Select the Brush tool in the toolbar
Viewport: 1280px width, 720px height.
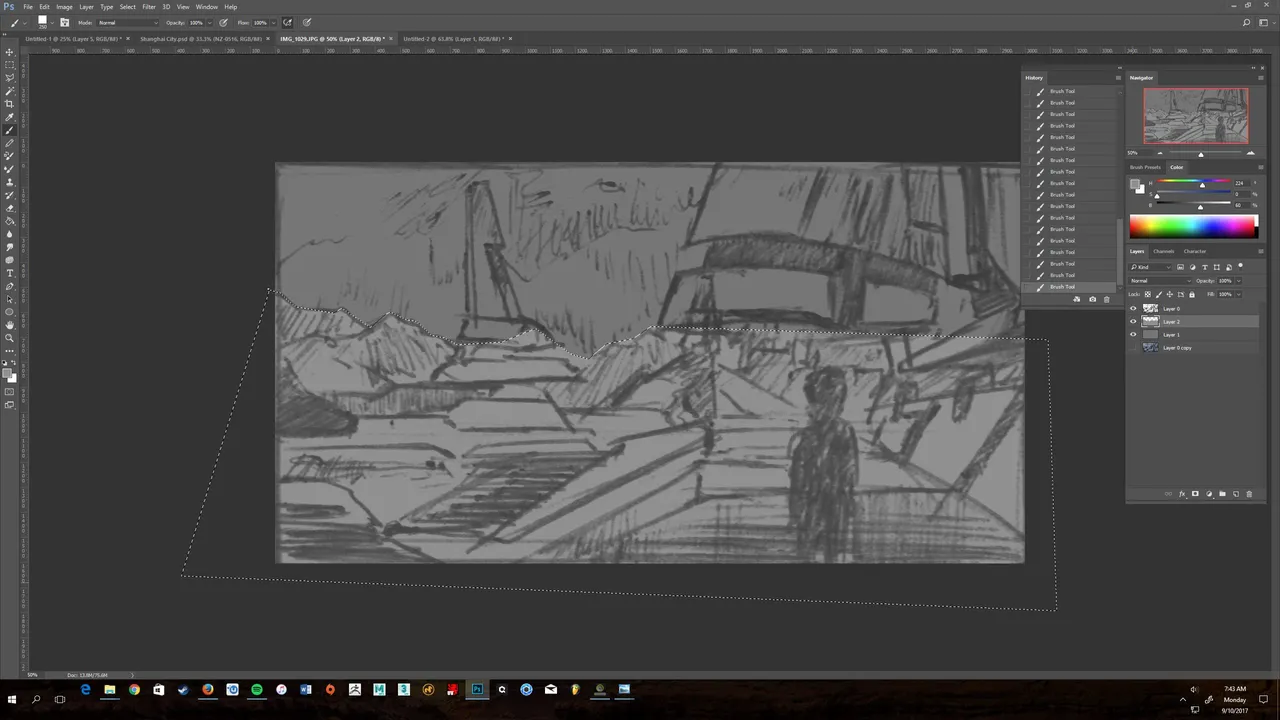10,130
